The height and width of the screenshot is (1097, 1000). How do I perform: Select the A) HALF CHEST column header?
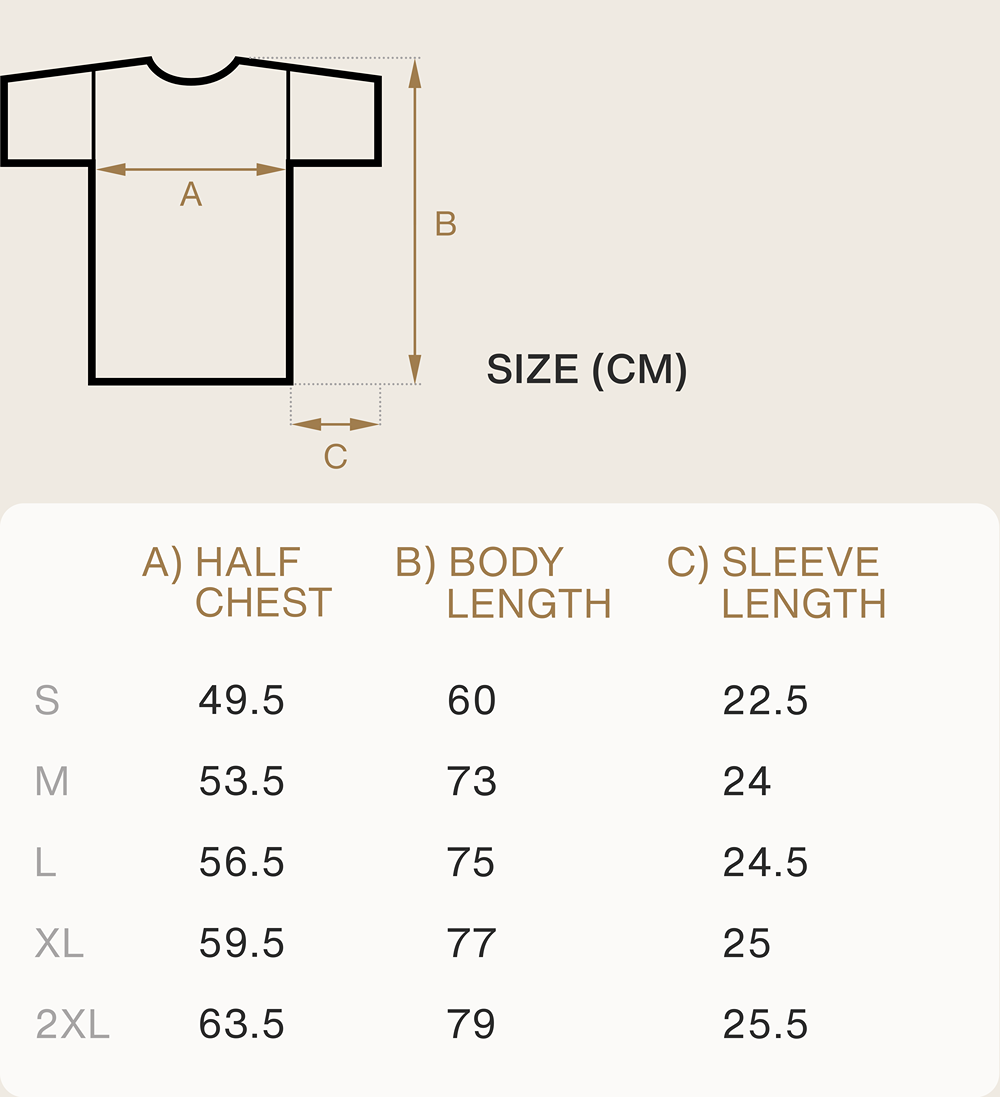[238, 583]
